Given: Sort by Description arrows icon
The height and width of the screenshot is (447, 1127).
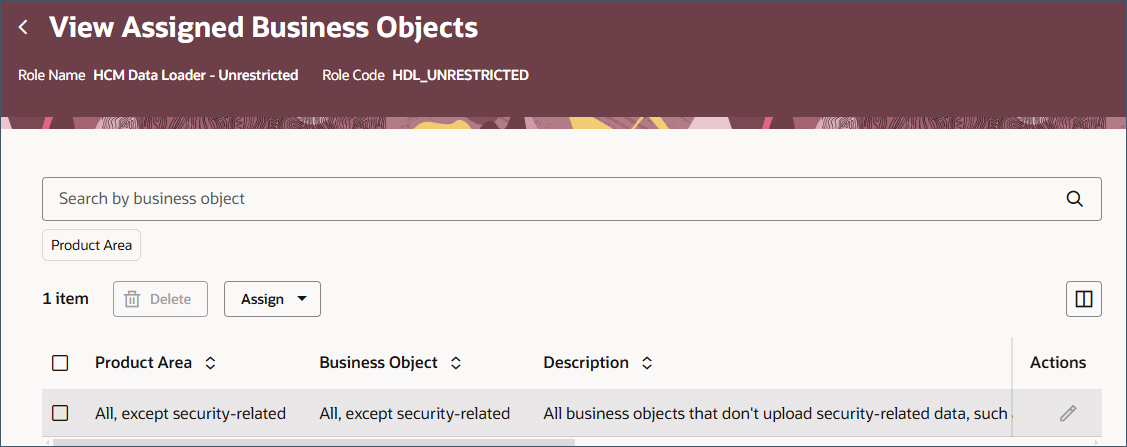Looking at the screenshot, I should 647,363.
